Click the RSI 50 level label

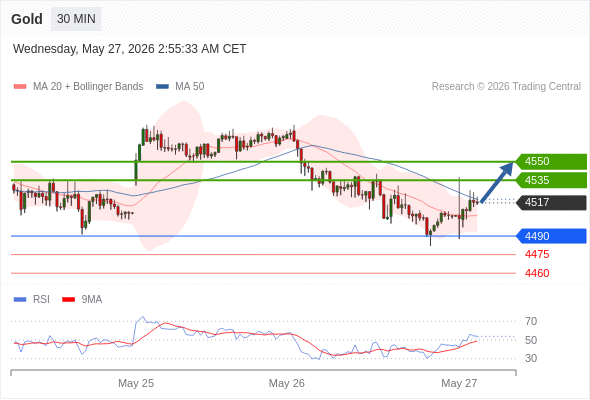pyautogui.click(x=531, y=340)
